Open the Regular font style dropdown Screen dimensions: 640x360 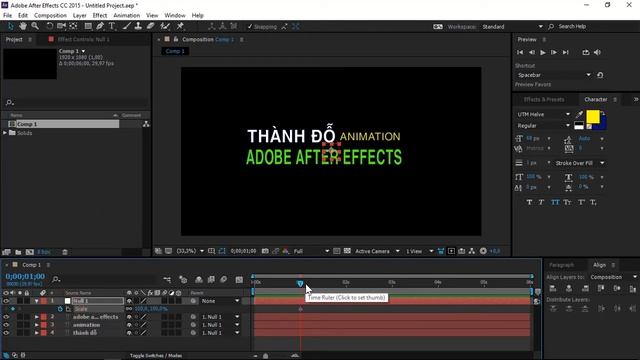pyautogui.click(x=543, y=126)
